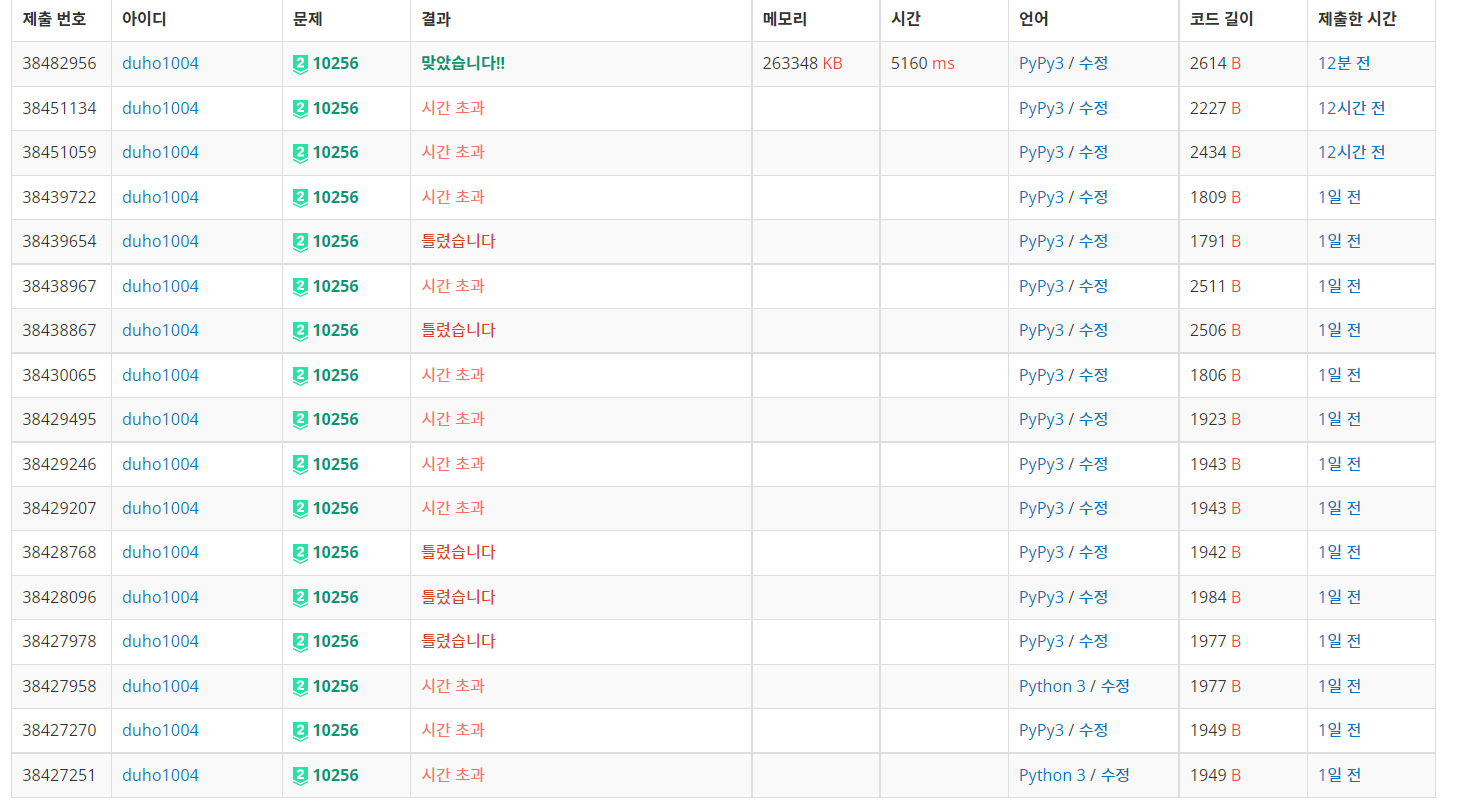
Task: Open PyPy3 source for submission 38427270
Action: click(x=1041, y=730)
